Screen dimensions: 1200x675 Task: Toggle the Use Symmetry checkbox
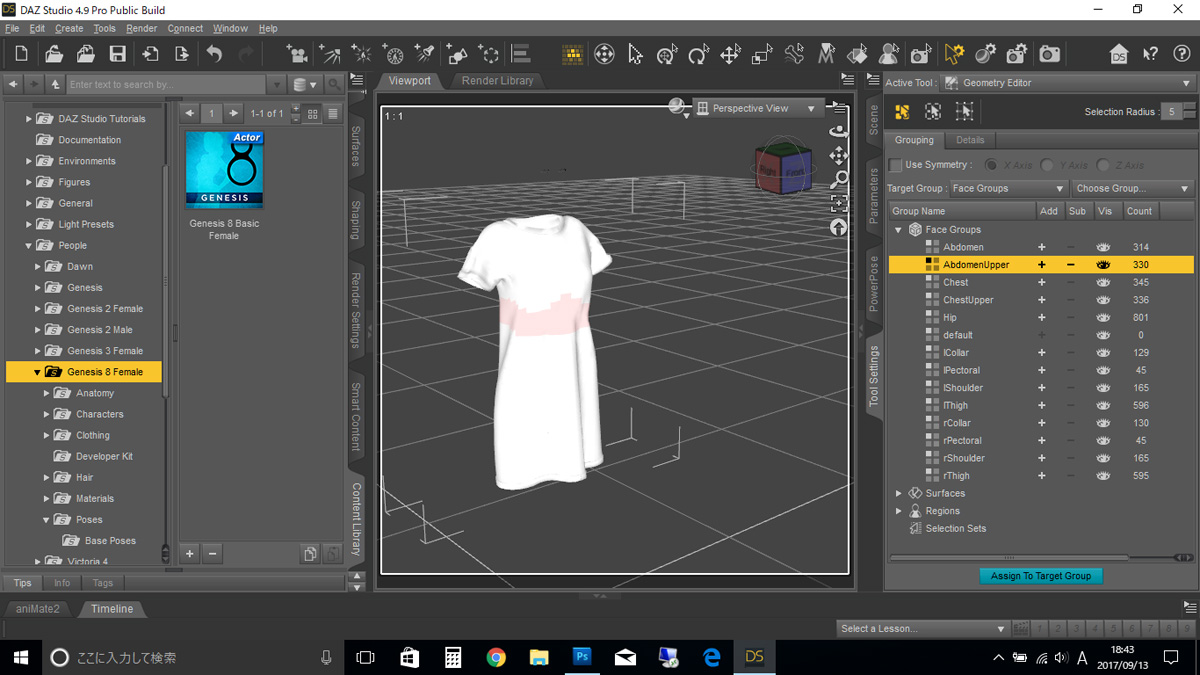click(896, 165)
